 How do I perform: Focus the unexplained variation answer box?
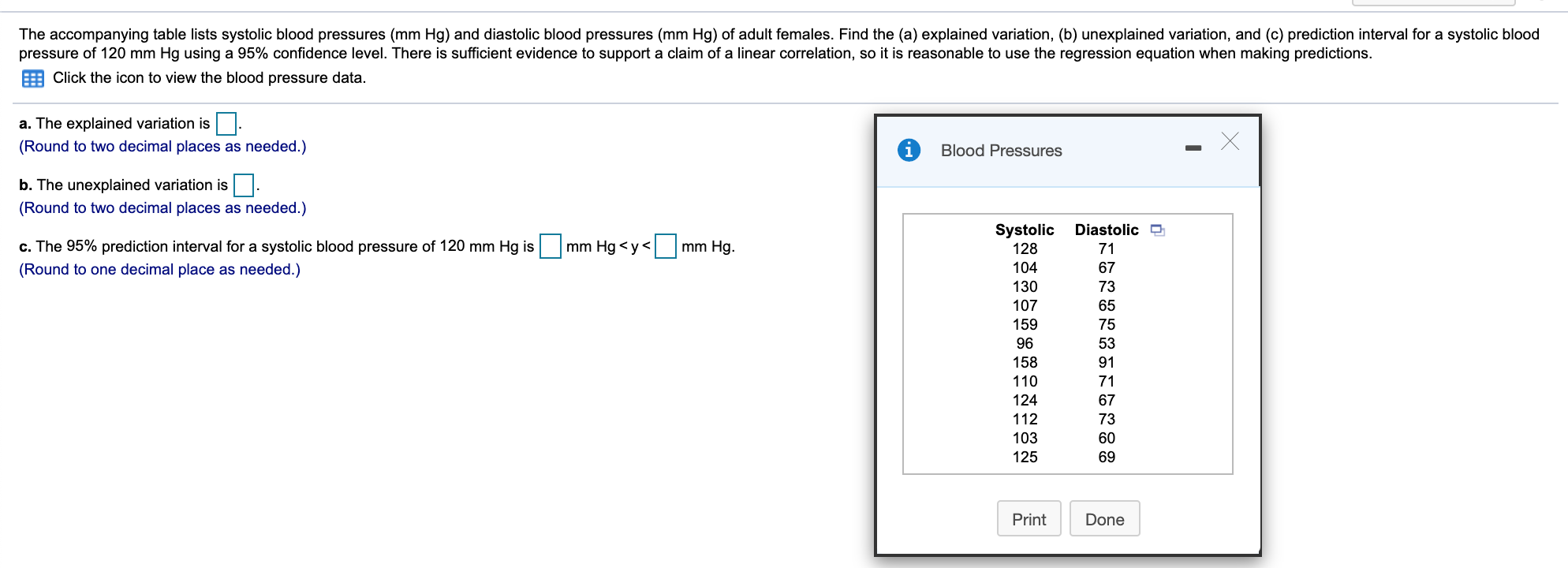pyautogui.click(x=244, y=185)
